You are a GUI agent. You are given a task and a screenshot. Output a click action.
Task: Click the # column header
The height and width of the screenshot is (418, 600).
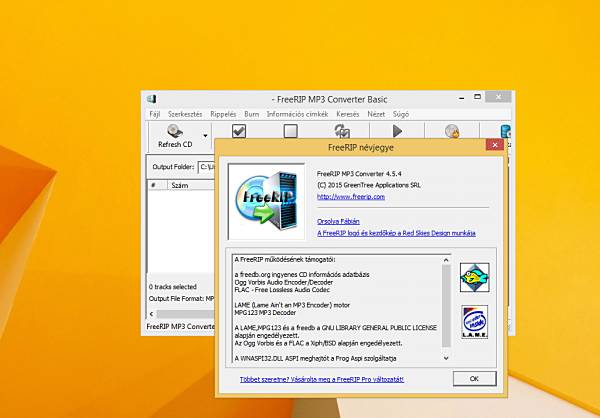click(157, 185)
